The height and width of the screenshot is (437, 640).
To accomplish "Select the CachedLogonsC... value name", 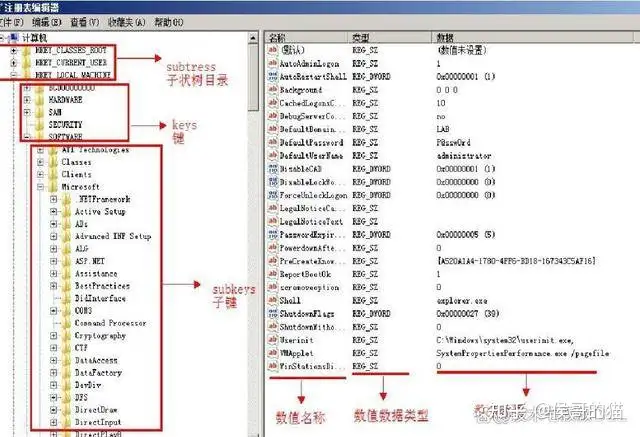I will pyautogui.click(x=312, y=103).
